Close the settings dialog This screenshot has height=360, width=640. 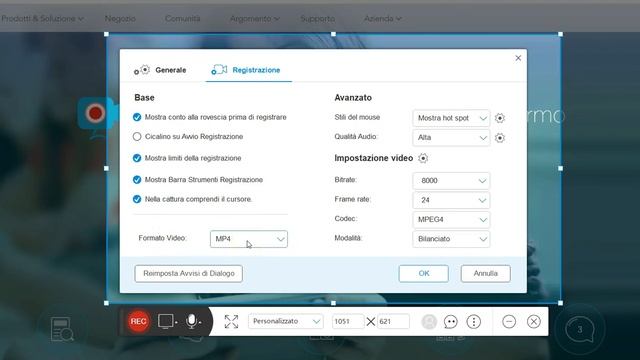518,58
